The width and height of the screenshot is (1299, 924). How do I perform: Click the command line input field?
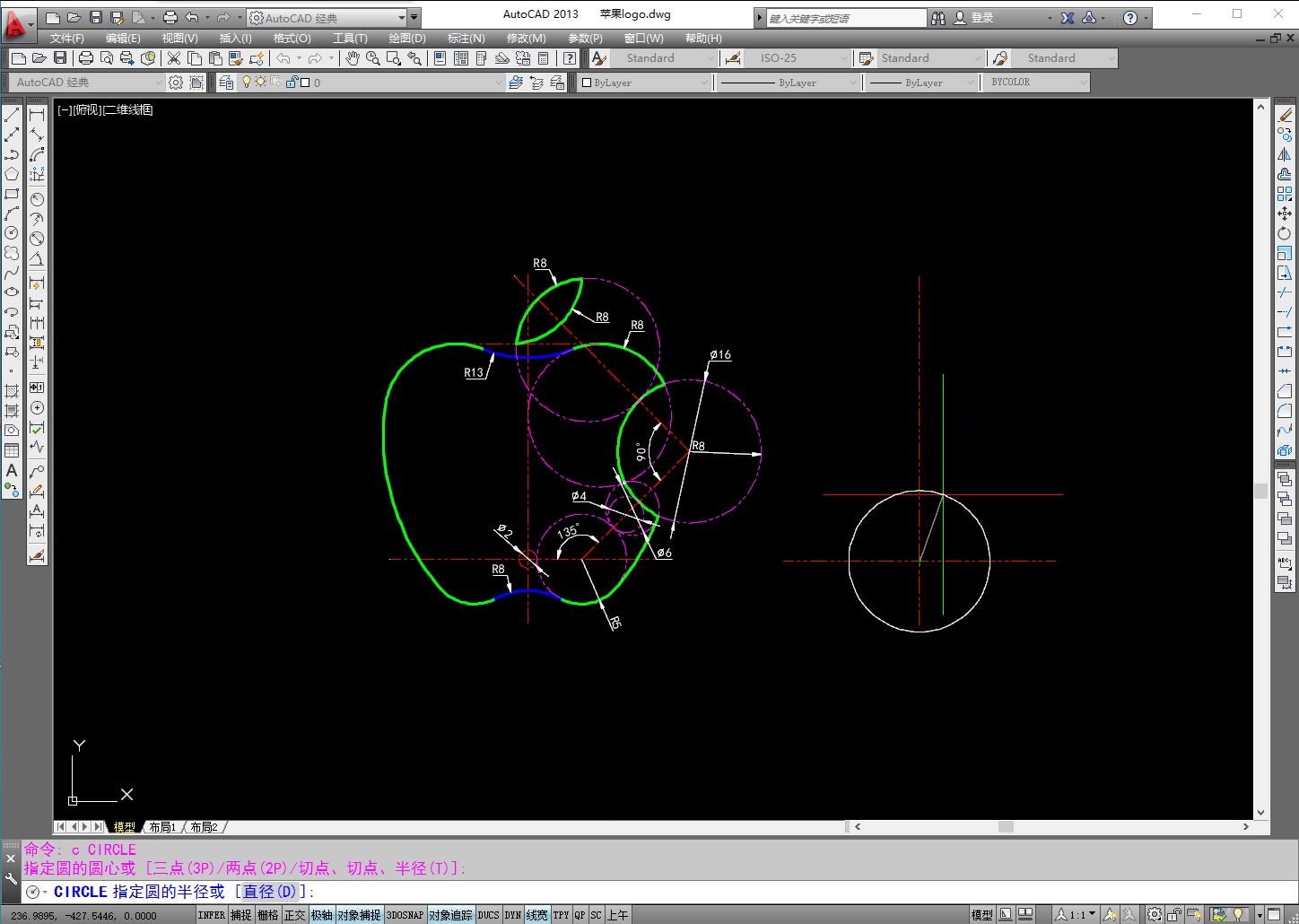pos(628,892)
